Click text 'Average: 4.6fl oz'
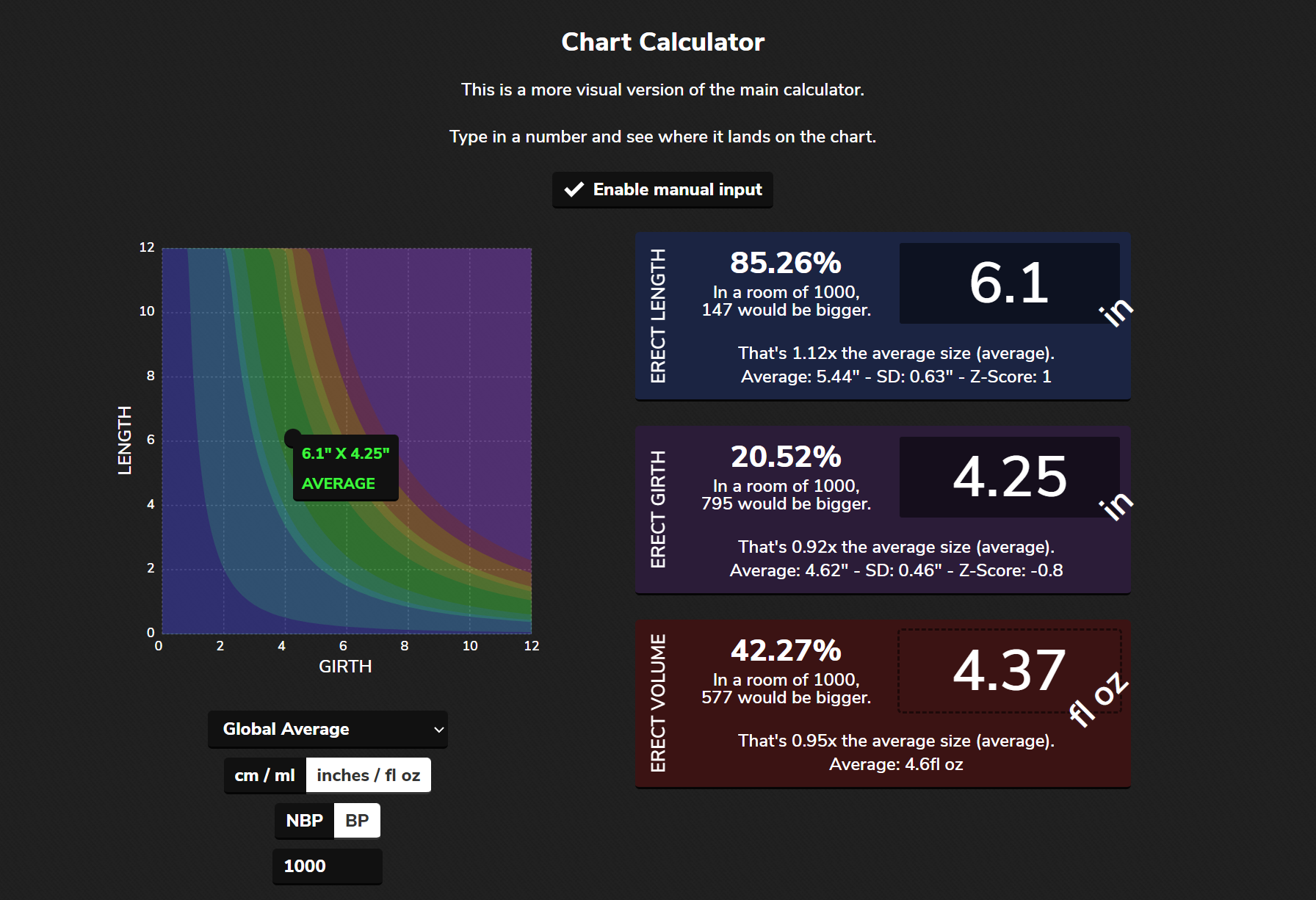This screenshot has height=900, width=1316. pos(896,764)
